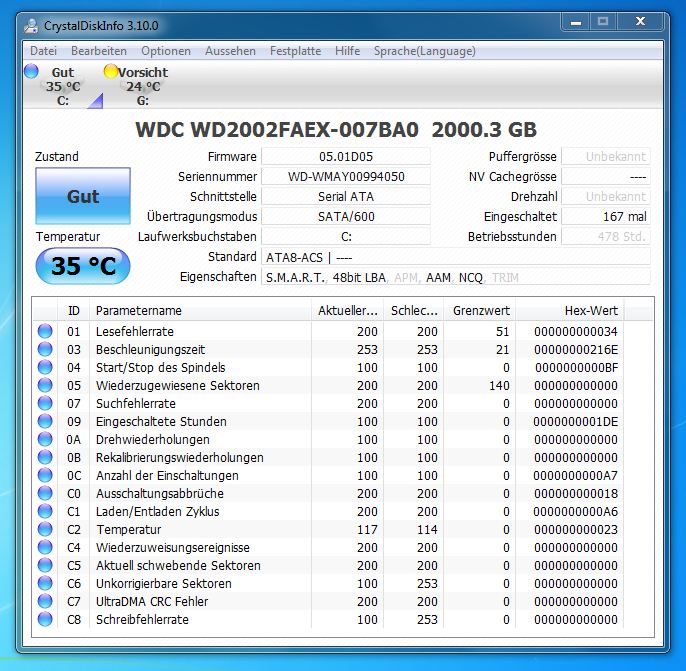This screenshot has width=686, height=671.
Task: Click the Schnittstelle field Serial ATA
Action: [x=346, y=197]
